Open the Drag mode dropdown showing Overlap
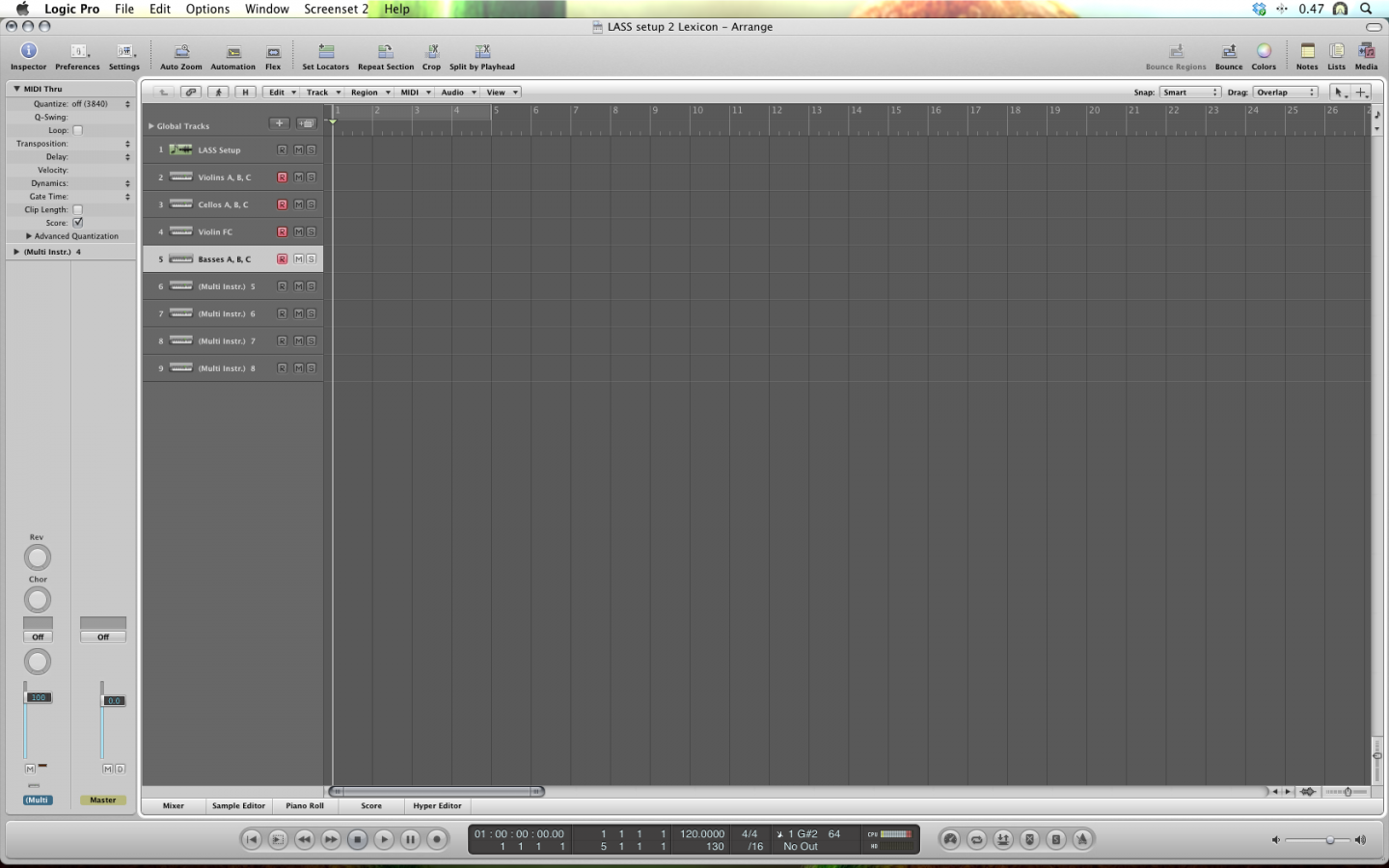This screenshot has width=1389, height=868. (1285, 93)
